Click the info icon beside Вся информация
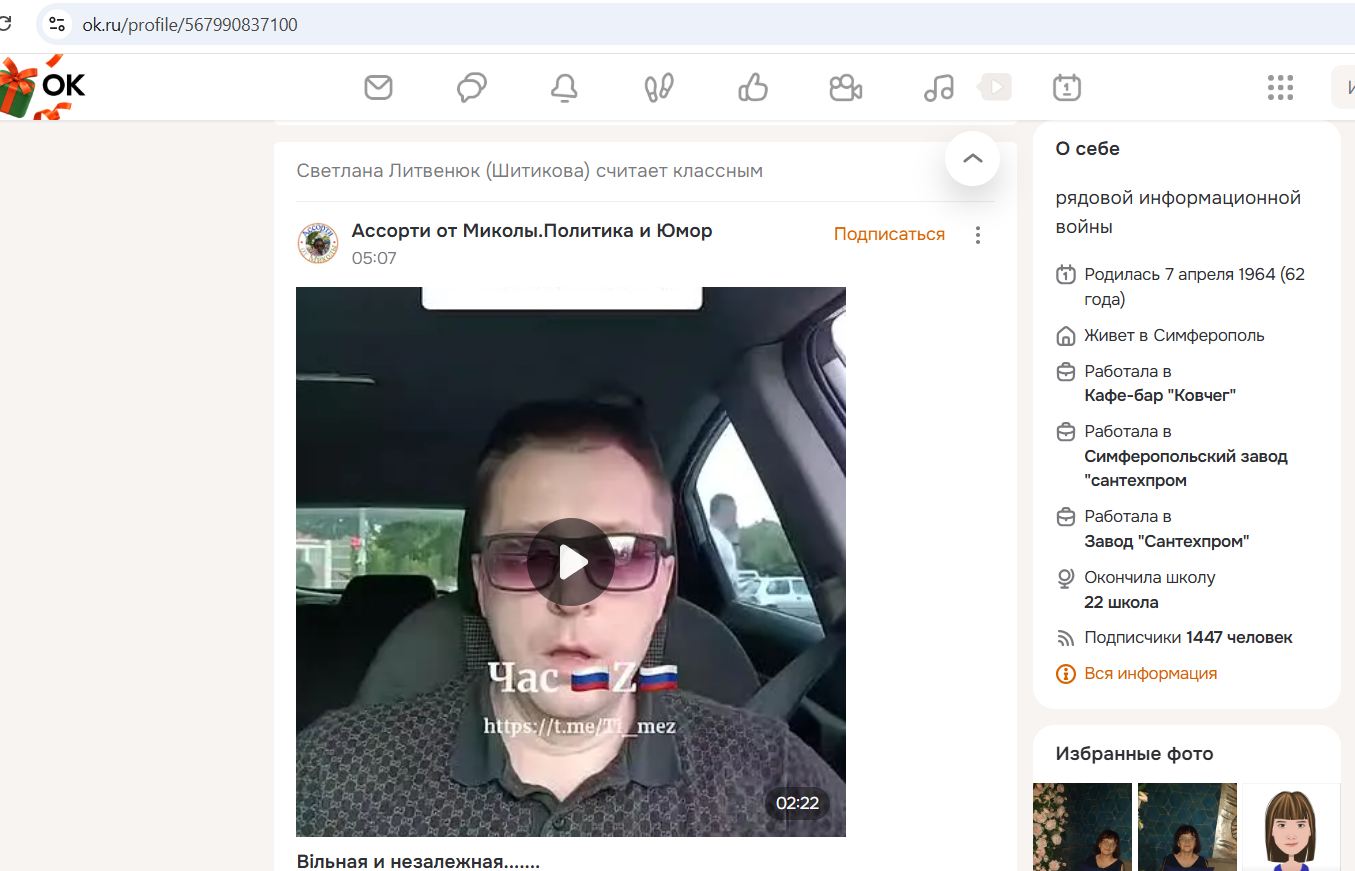1355x871 pixels. 1066,674
